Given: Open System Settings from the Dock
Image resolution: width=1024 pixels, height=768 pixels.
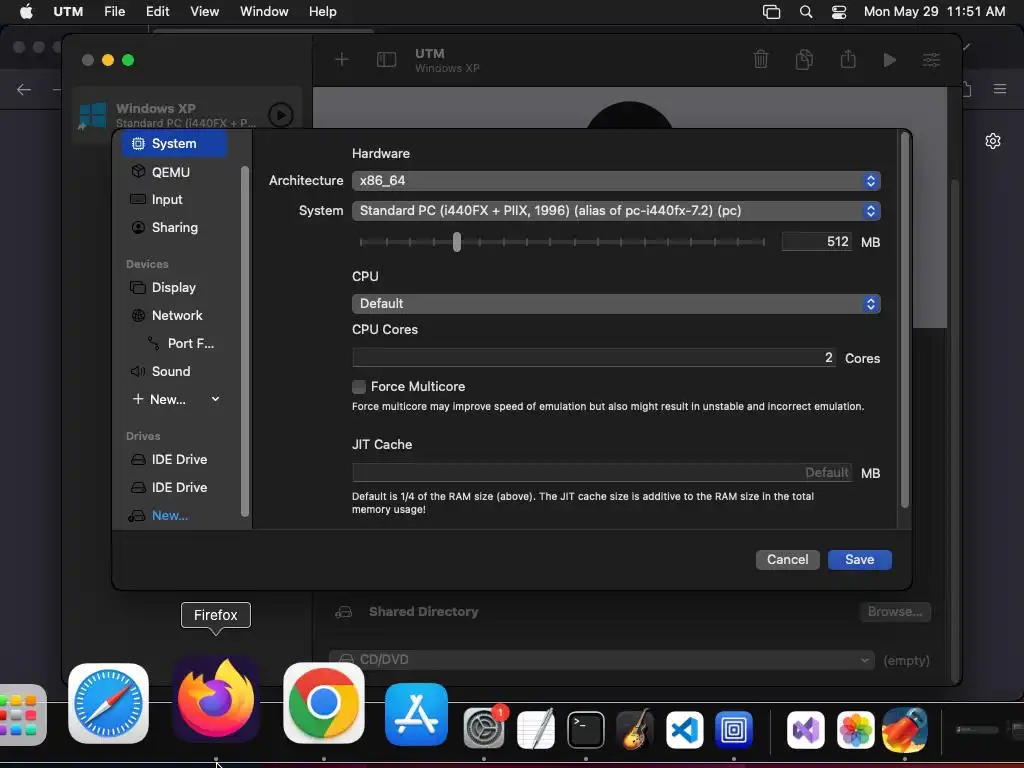Looking at the screenshot, I should [484, 728].
